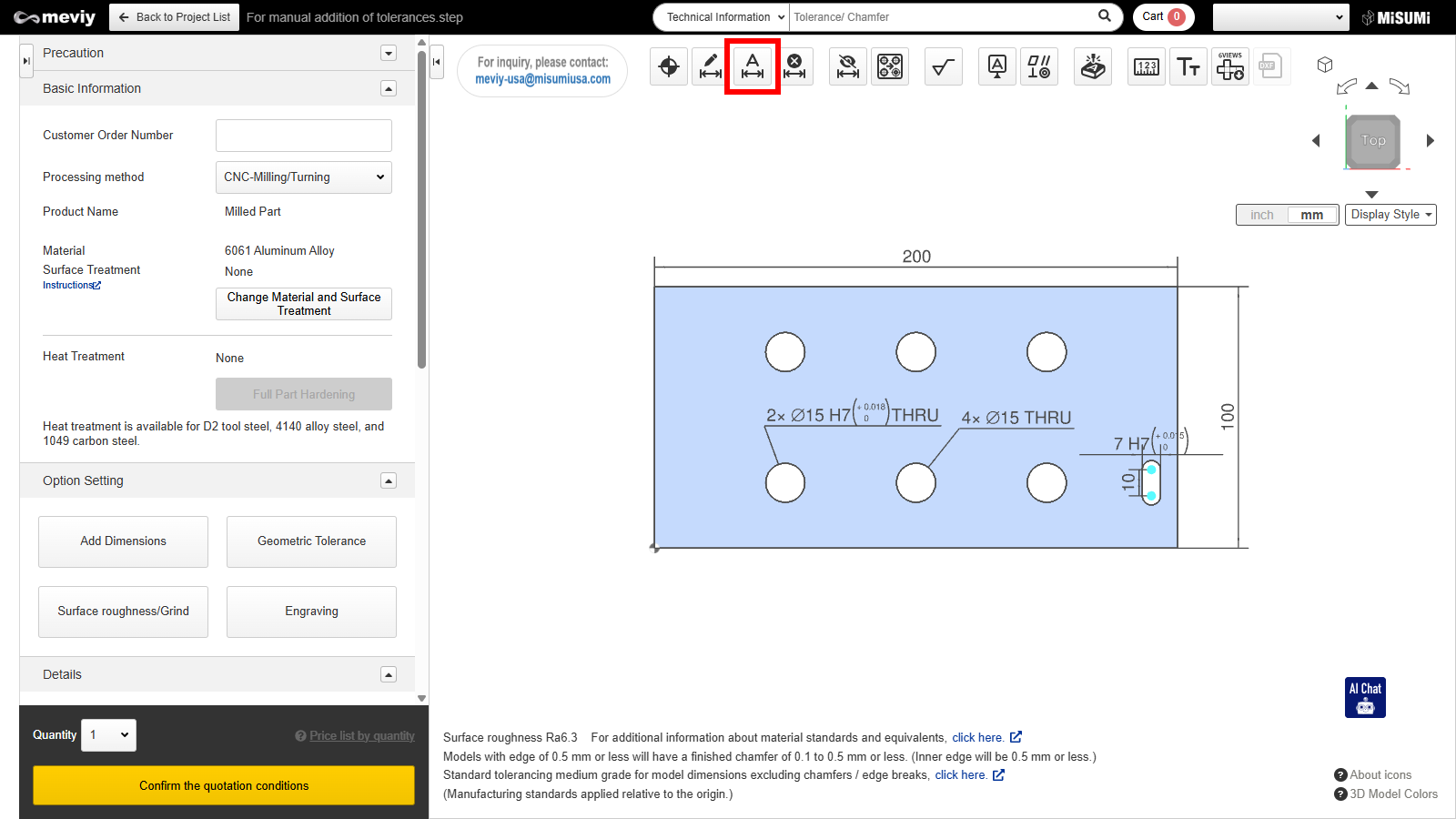Click the Top face of the view cube
The width and height of the screenshot is (1456, 819).
tap(1373, 141)
